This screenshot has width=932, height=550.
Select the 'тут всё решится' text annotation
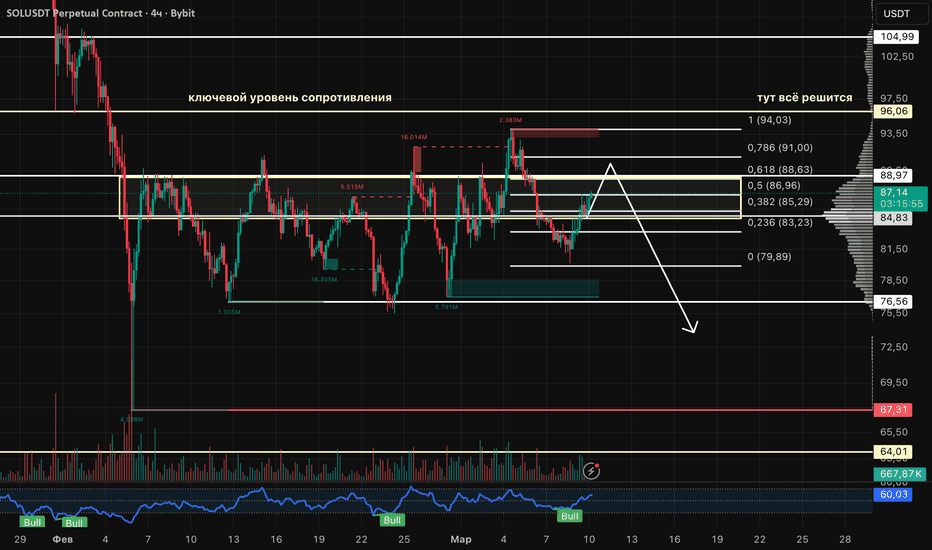coord(804,98)
